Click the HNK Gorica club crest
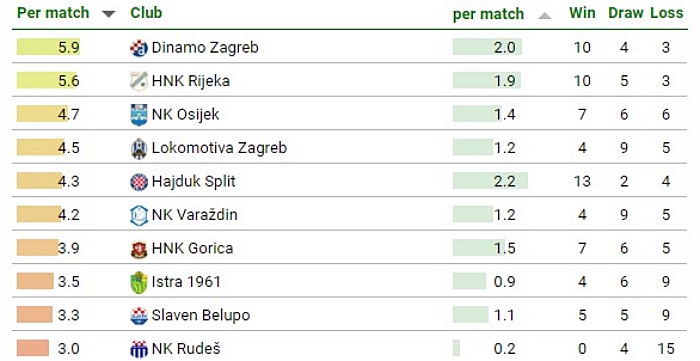Image resolution: width=700 pixels, height=361 pixels. 139,249
